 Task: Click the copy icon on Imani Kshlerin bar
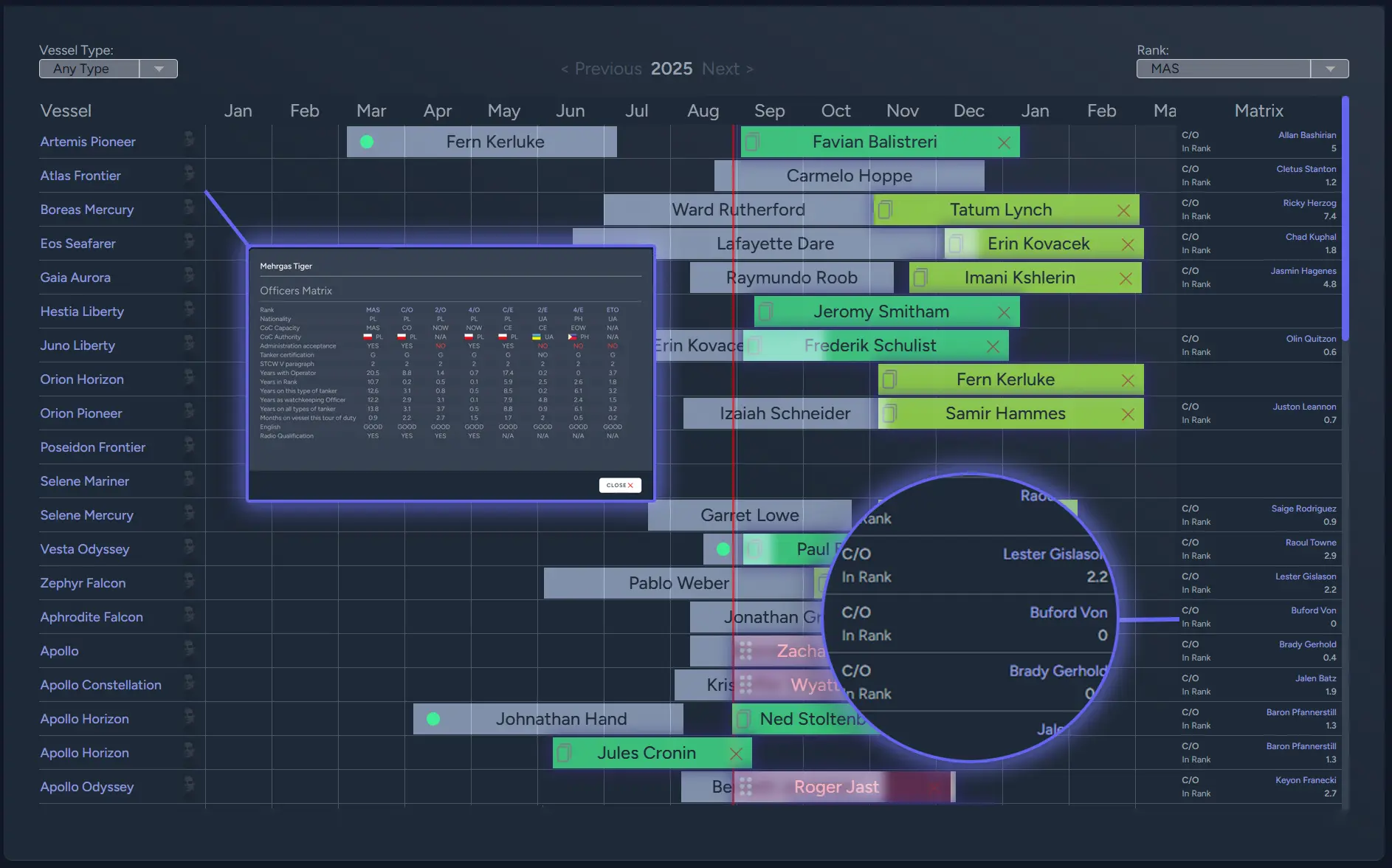point(920,278)
